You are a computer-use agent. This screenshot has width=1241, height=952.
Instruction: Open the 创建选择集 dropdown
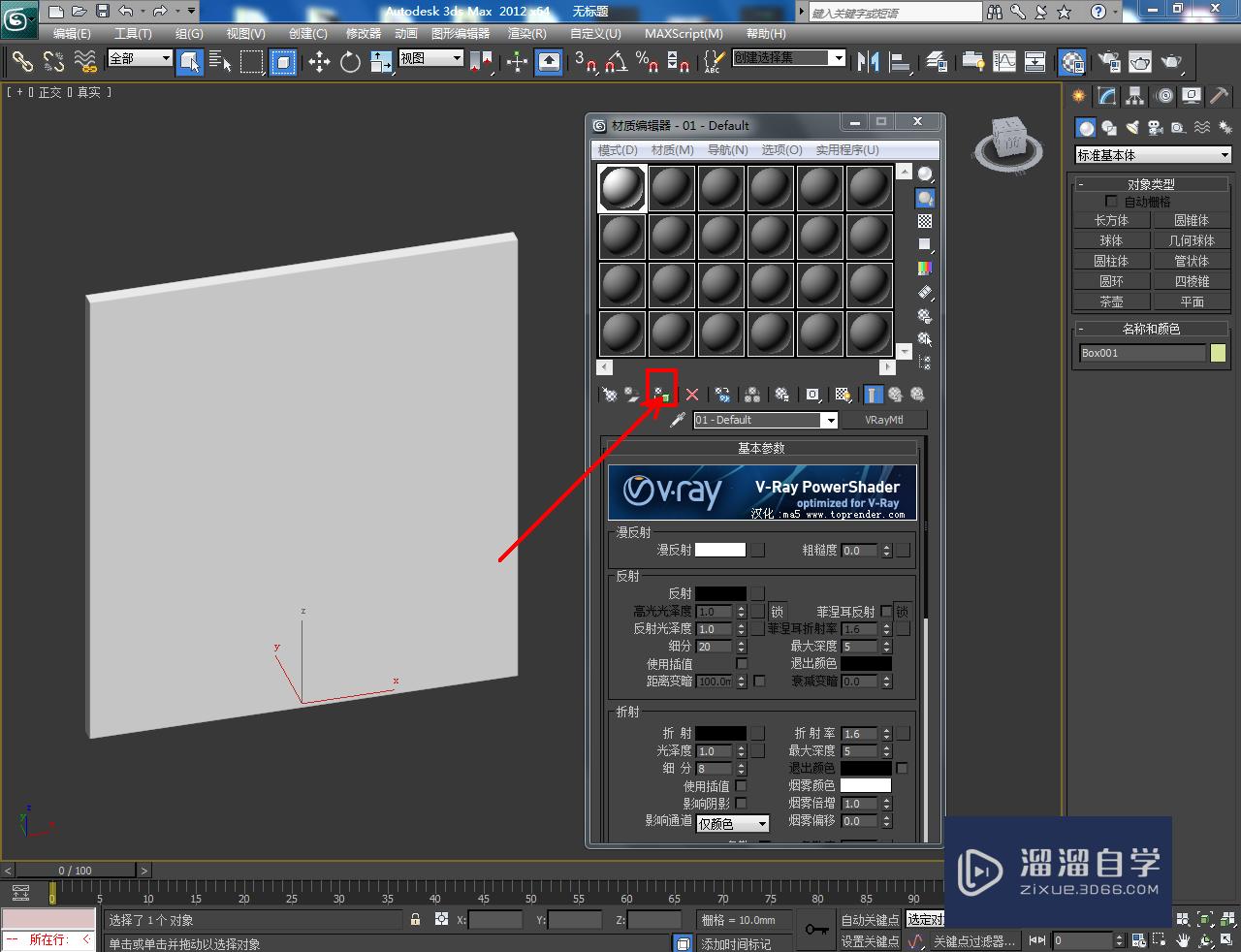coord(788,58)
